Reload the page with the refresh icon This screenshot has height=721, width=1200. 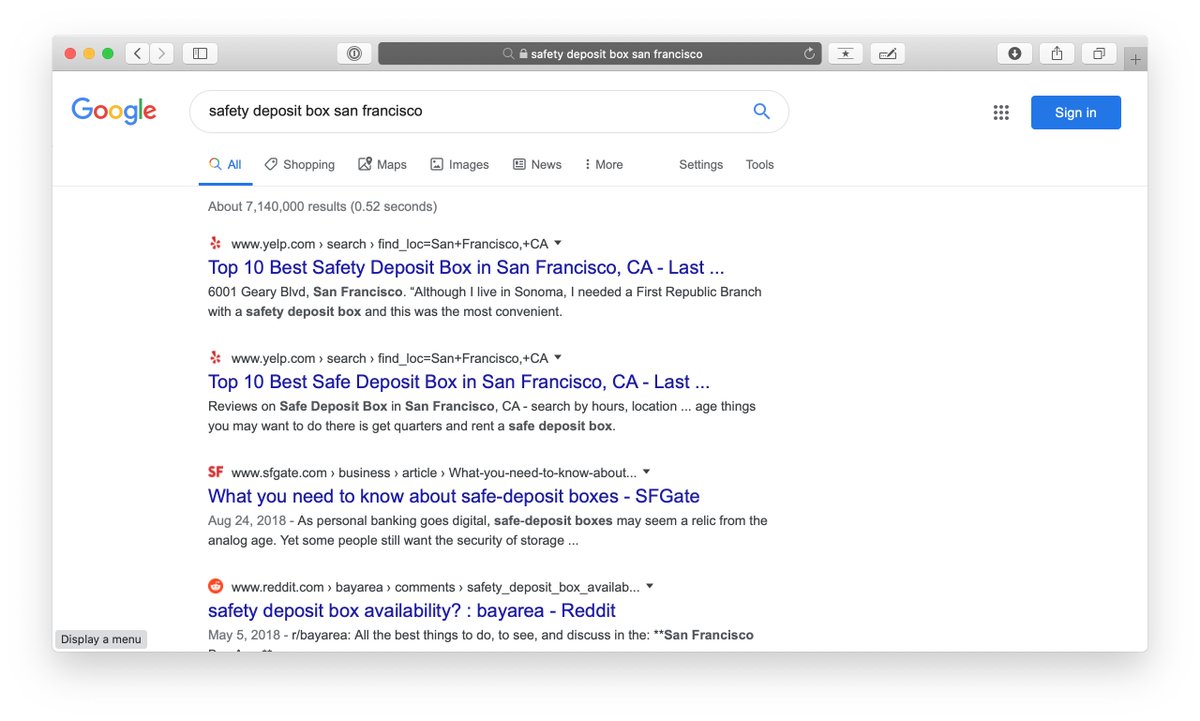pos(809,54)
